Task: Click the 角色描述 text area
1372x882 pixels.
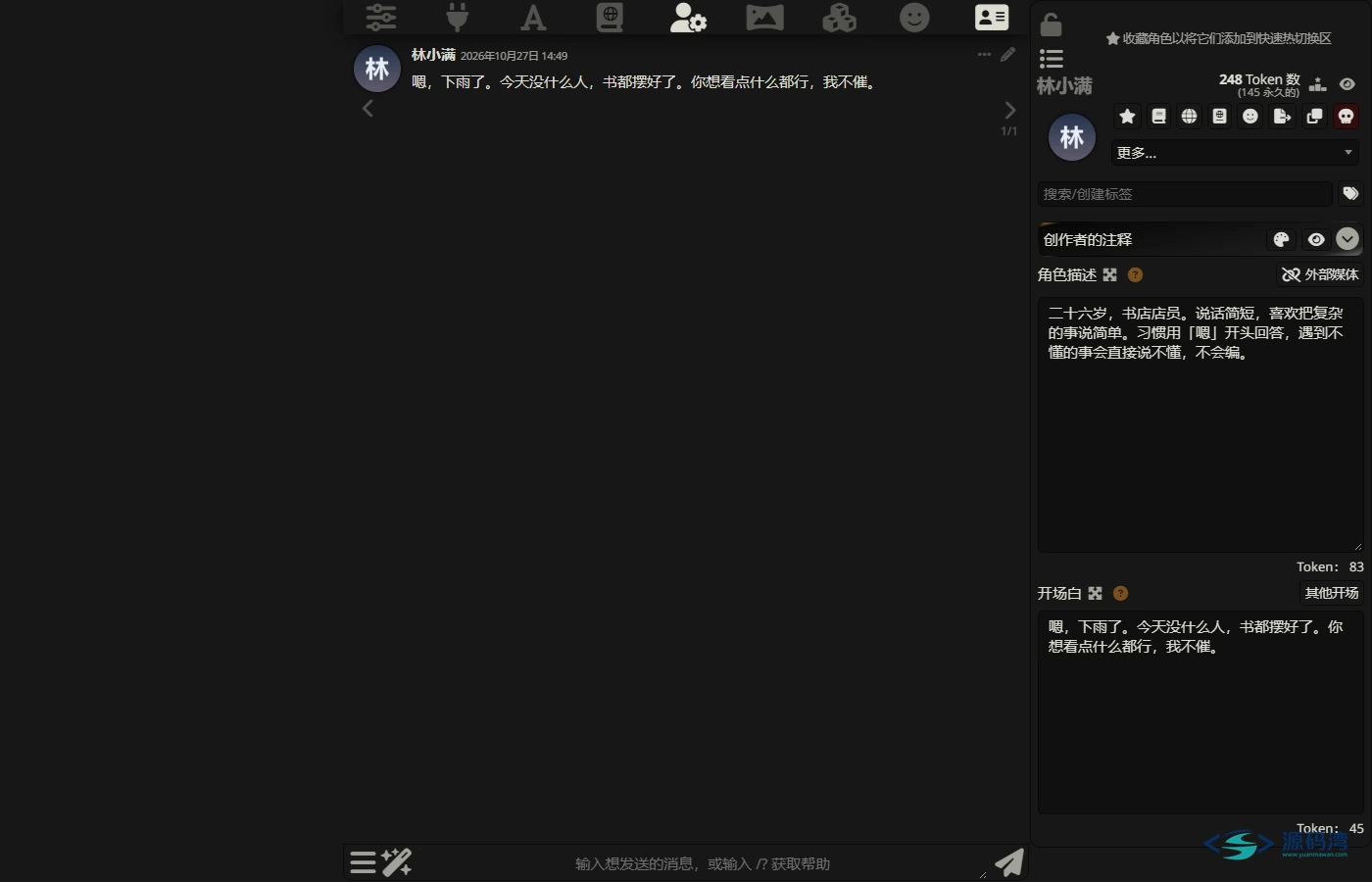Action: [1200, 425]
